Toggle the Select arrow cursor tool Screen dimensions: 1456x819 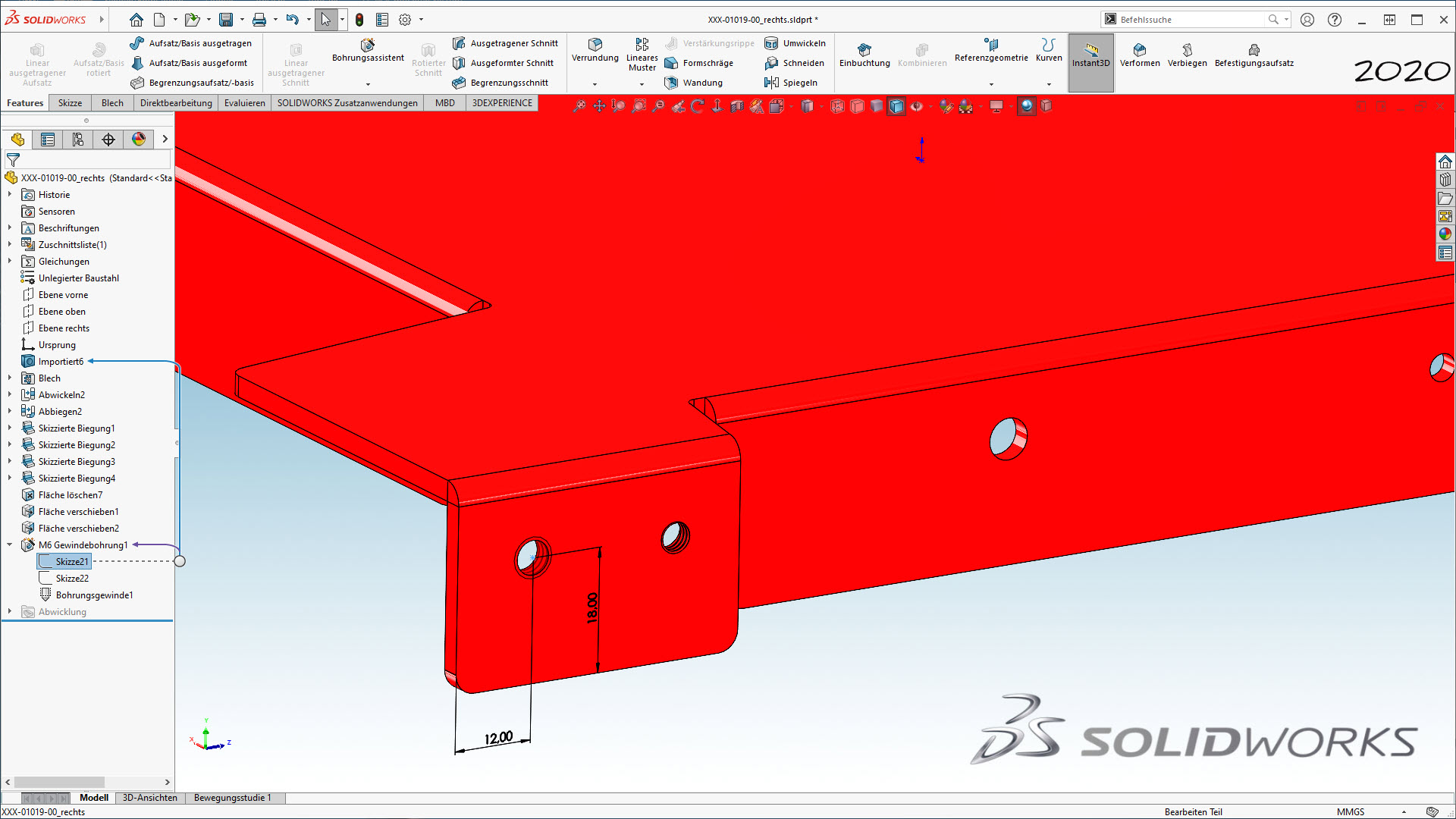[x=326, y=20]
